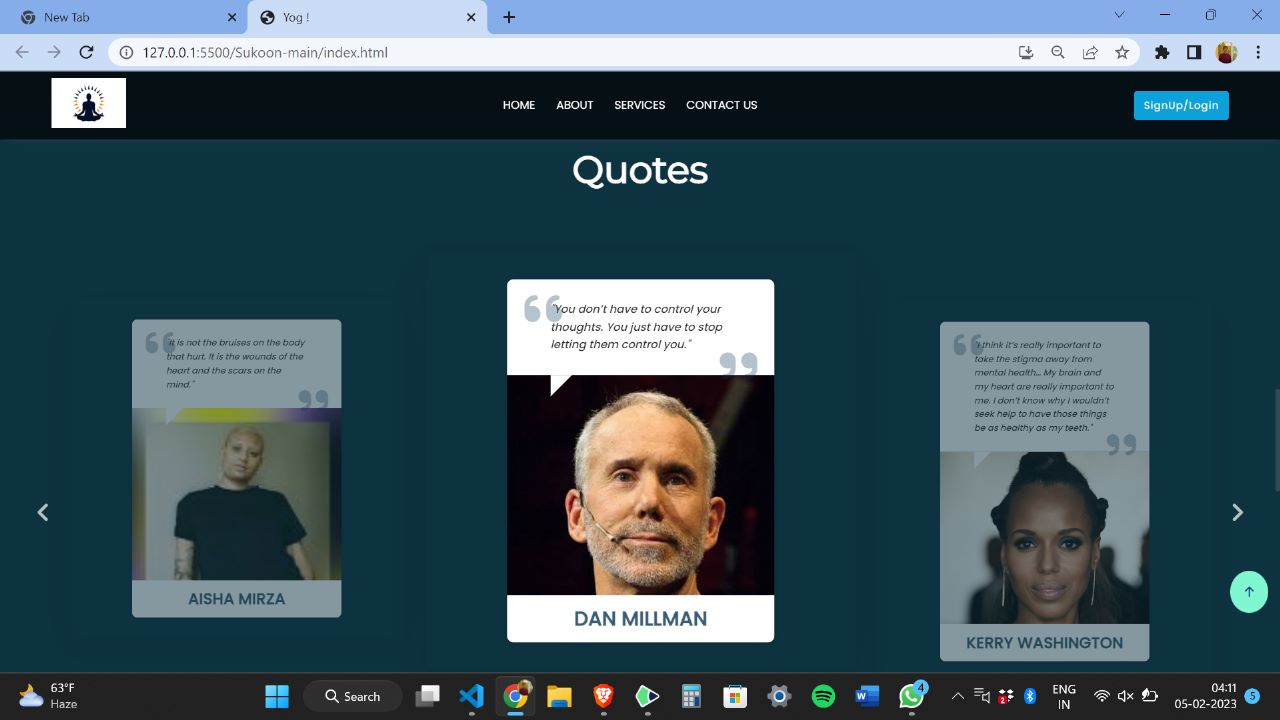Open Windows Start menu
Viewport: 1280px width, 720px height.
pyautogui.click(x=277, y=696)
